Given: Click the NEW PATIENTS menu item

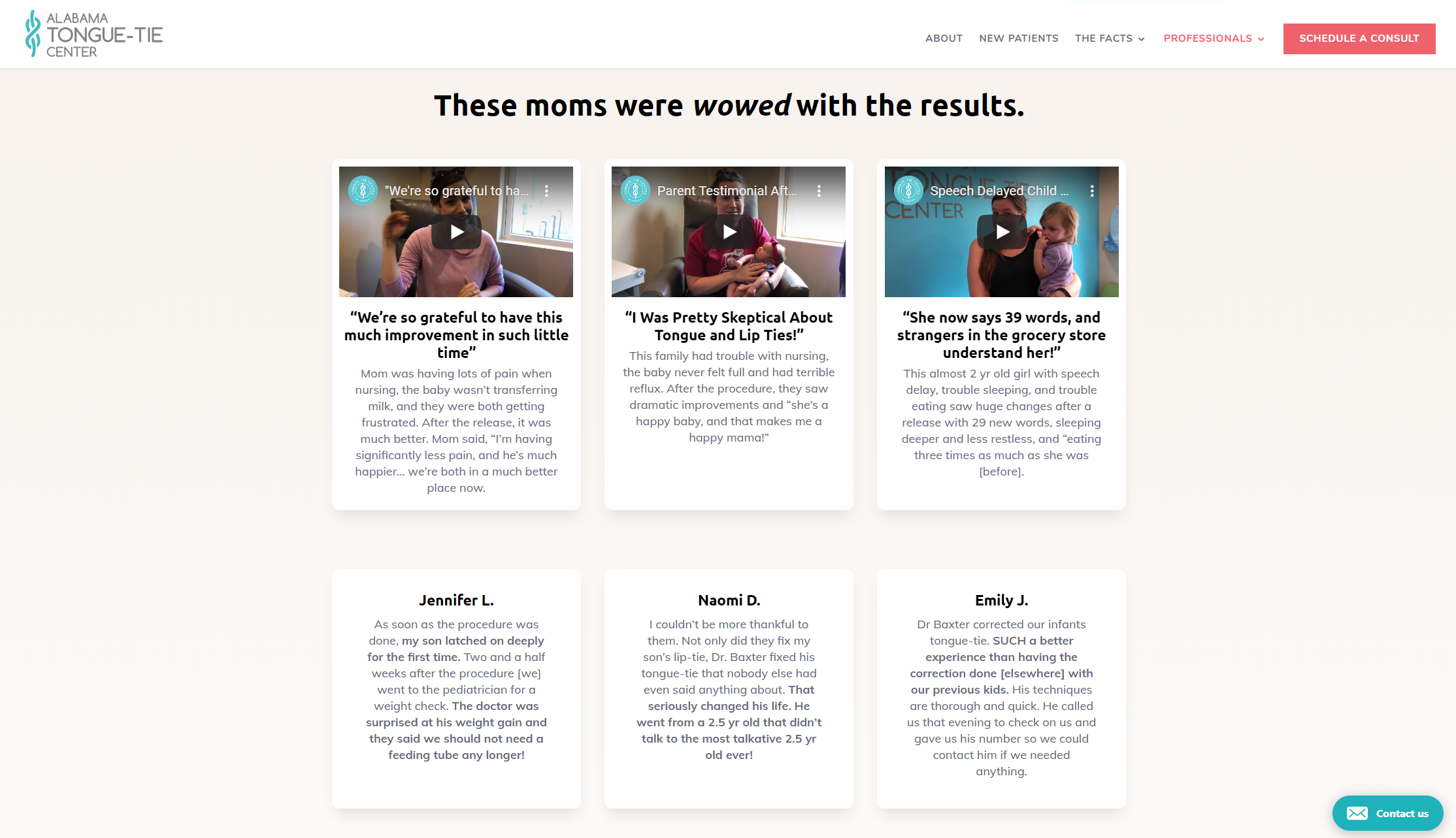Looking at the screenshot, I should (1018, 38).
